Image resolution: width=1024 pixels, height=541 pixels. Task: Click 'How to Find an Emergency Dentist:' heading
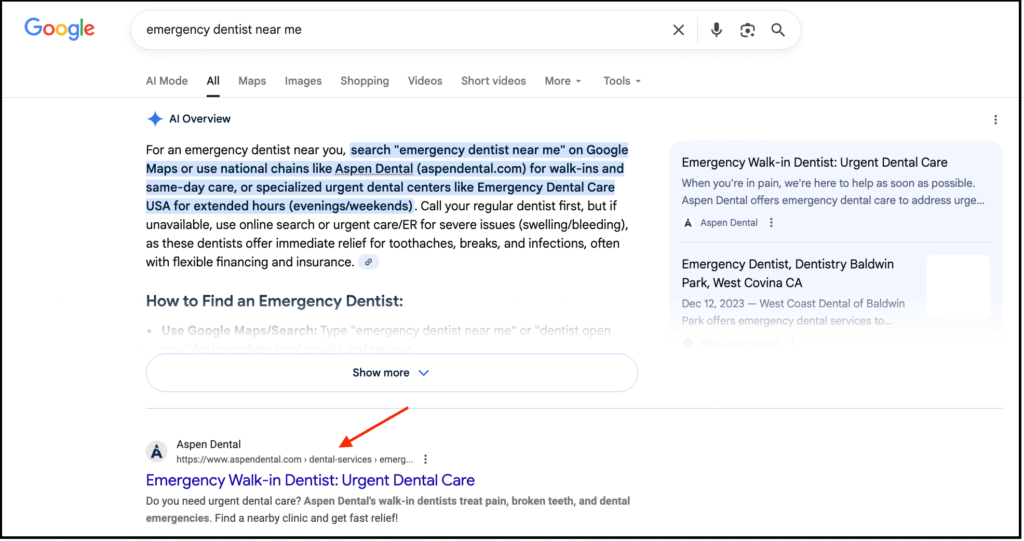tap(274, 301)
